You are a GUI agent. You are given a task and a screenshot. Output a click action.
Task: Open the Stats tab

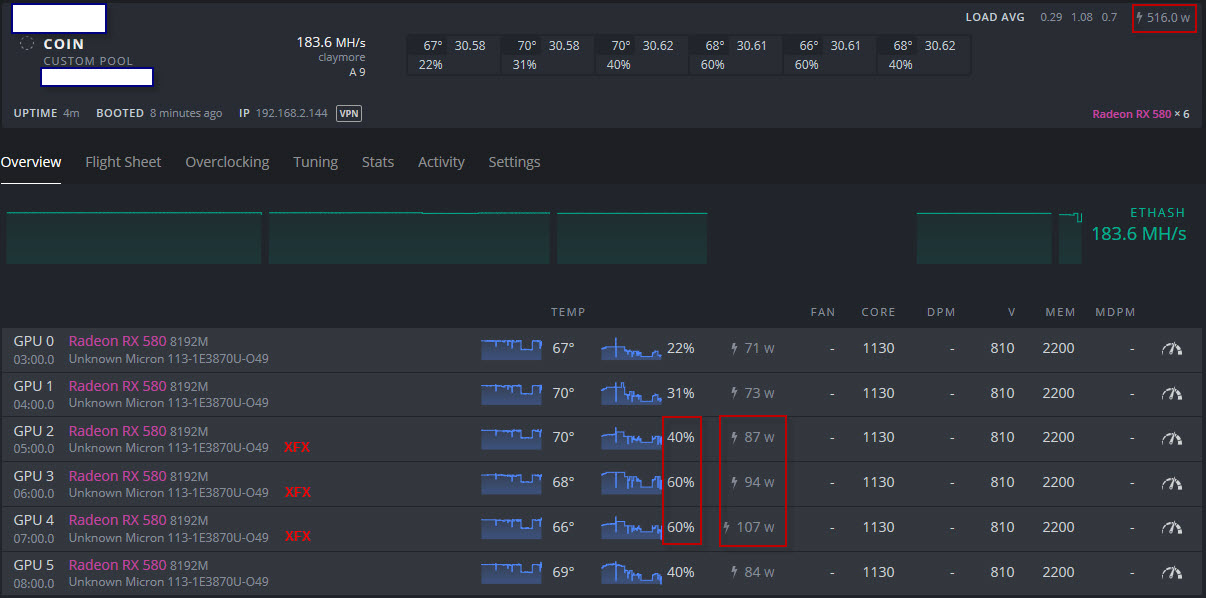378,162
